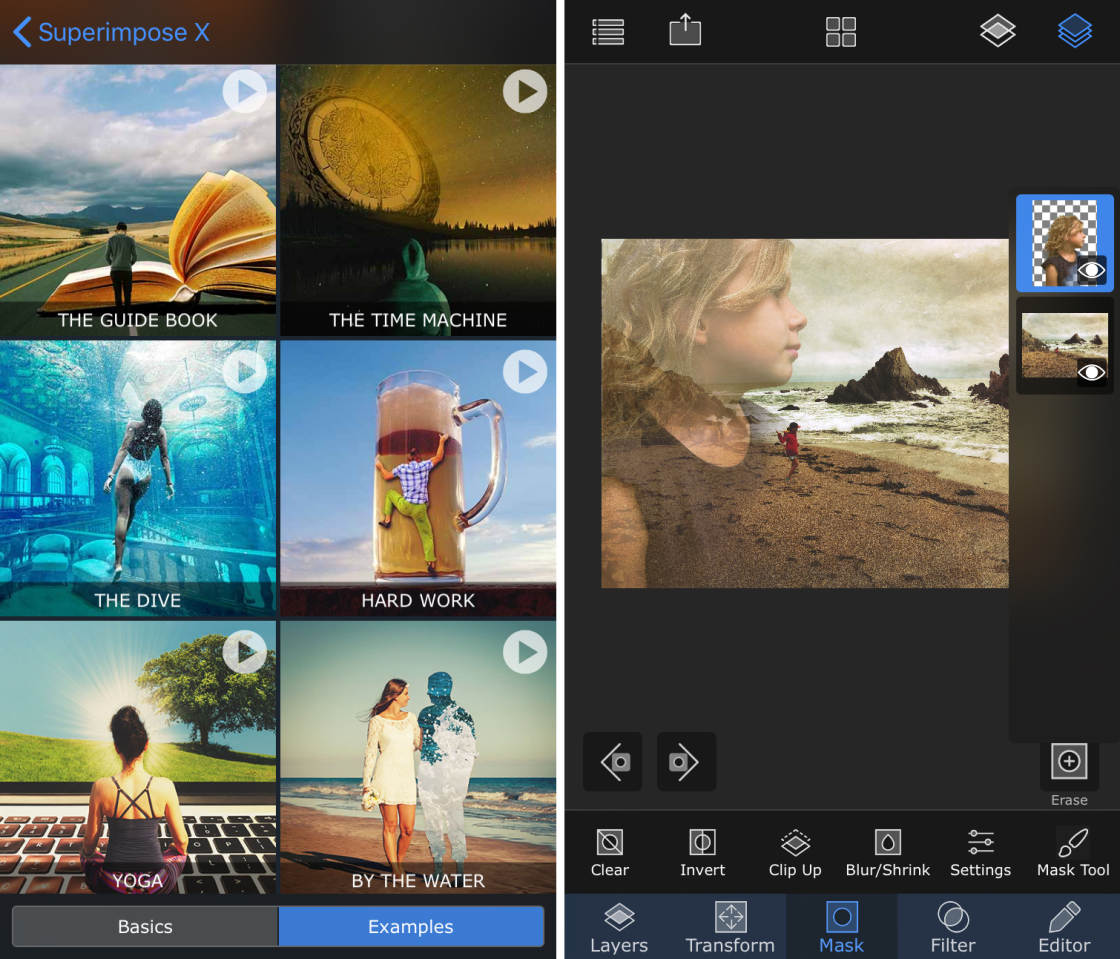Hide the portrait foreground layer
Viewport: 1120px width, 959px height.
(x=1092, y=270)
